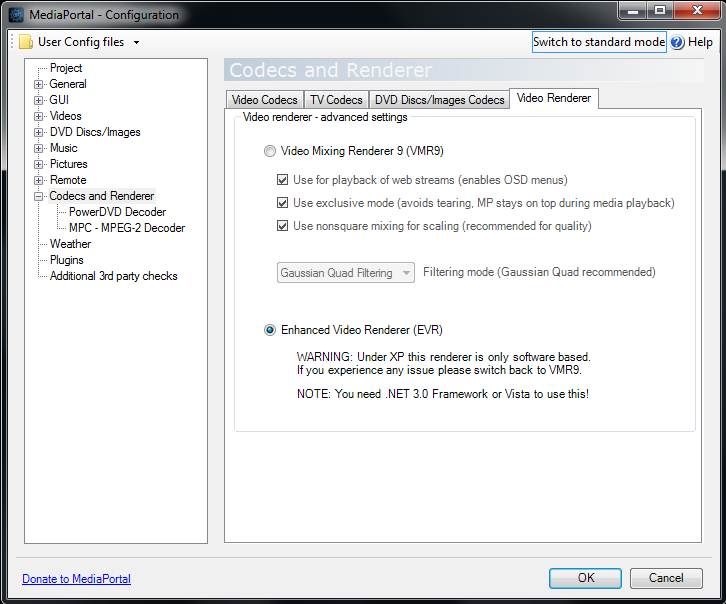Close the MediaPortal Configuration window
Viewport: 726px width, 604px height.
pos(697,11)
